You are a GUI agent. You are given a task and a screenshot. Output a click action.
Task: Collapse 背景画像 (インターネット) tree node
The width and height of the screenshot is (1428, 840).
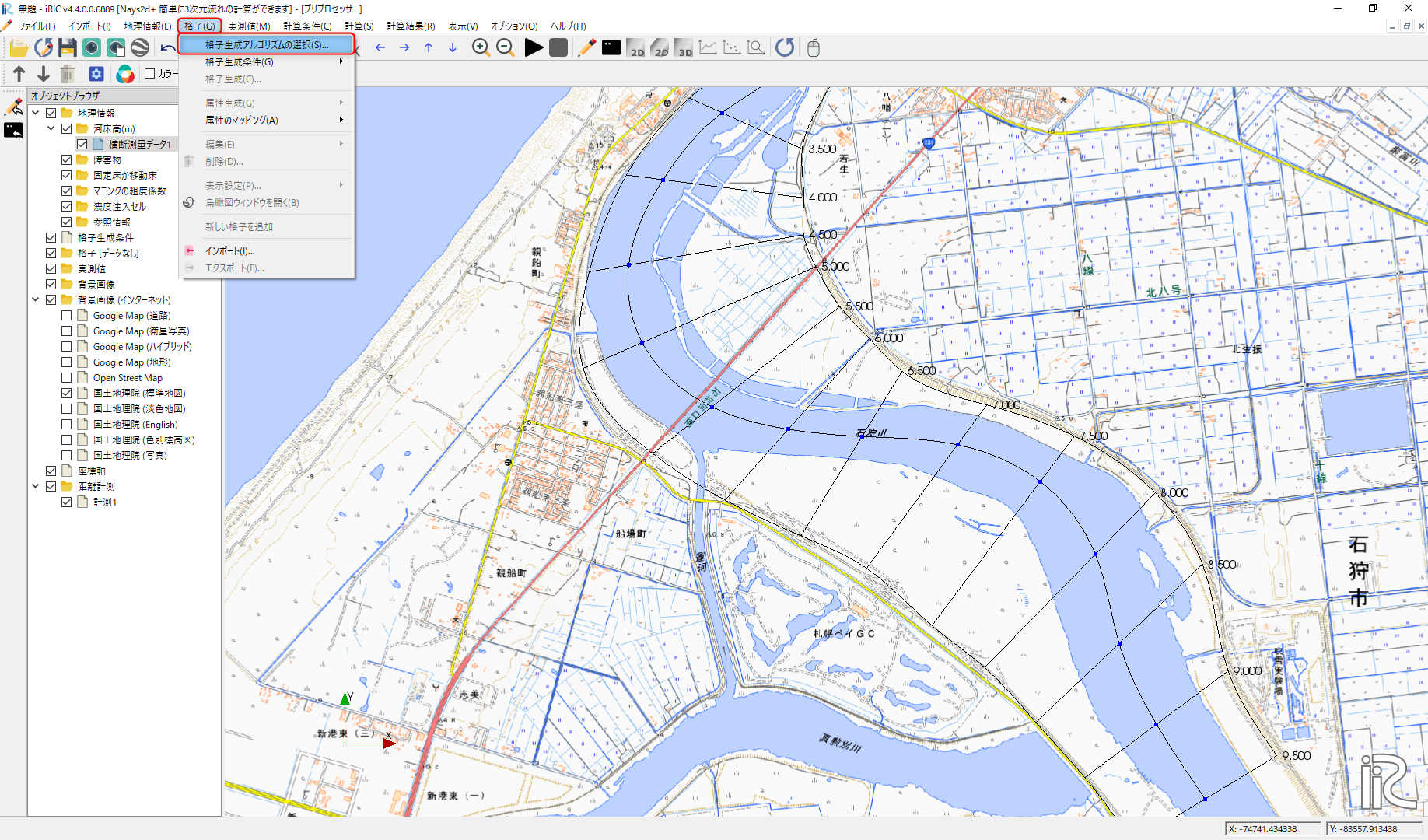coord(36,299)
